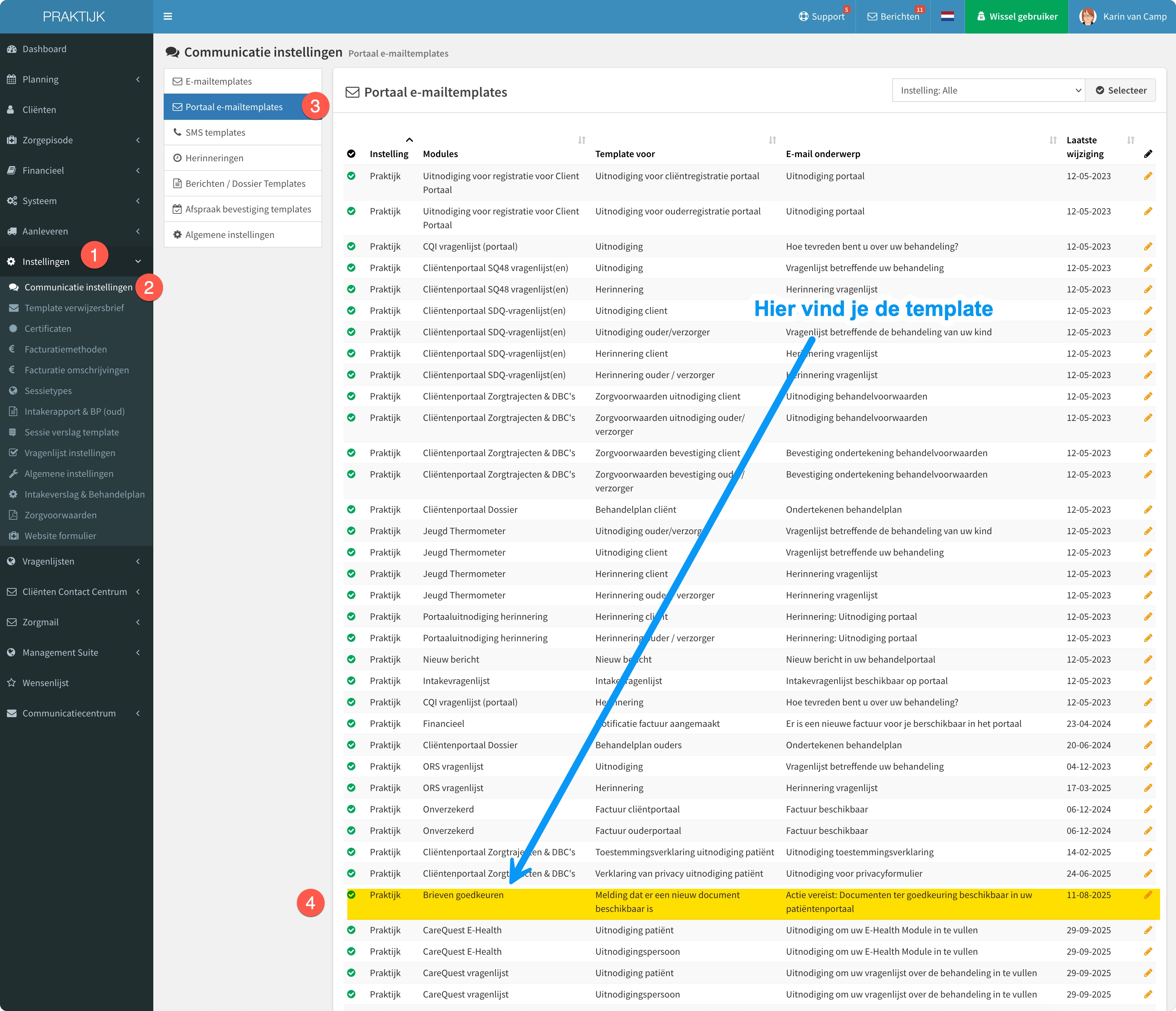Image resolution: width=1176 pixels, height=1011 pixels.
Task: Toggle status check for Behandelplan cliënt row
Action: point(351,510)
